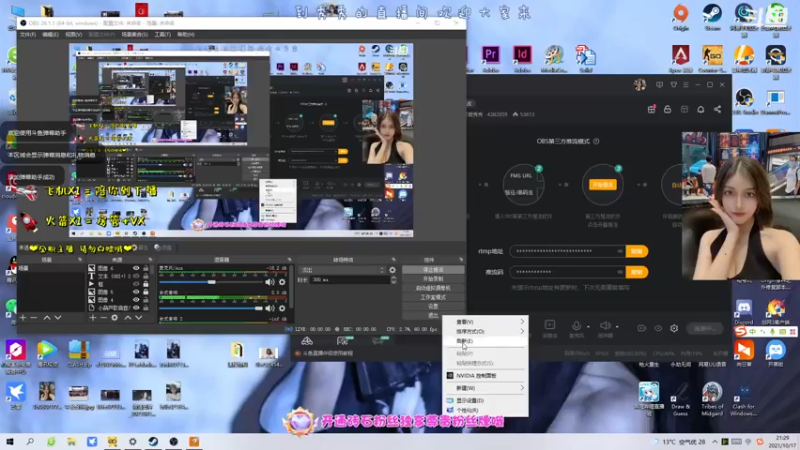Image resolution: width=800 pixels, height=450 pixels.
Task: Toggle lock for 组 source
Action: point(146,284)
